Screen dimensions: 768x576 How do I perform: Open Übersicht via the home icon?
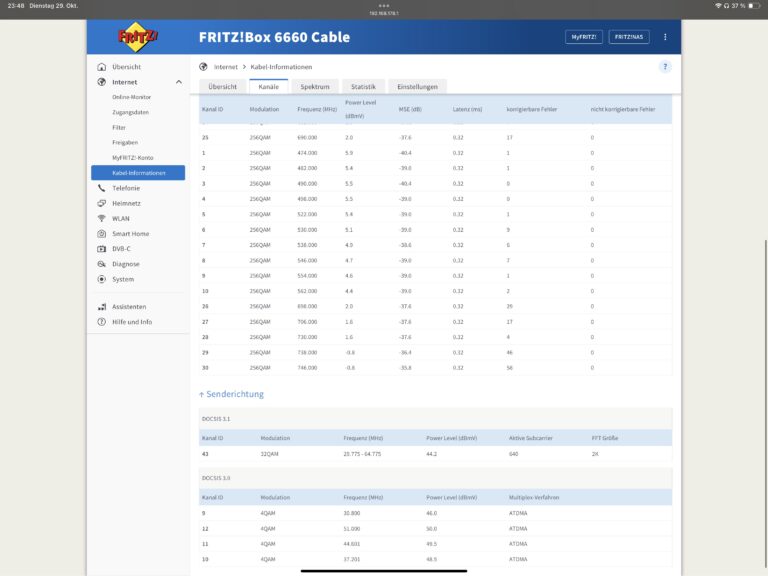point(102,67)
